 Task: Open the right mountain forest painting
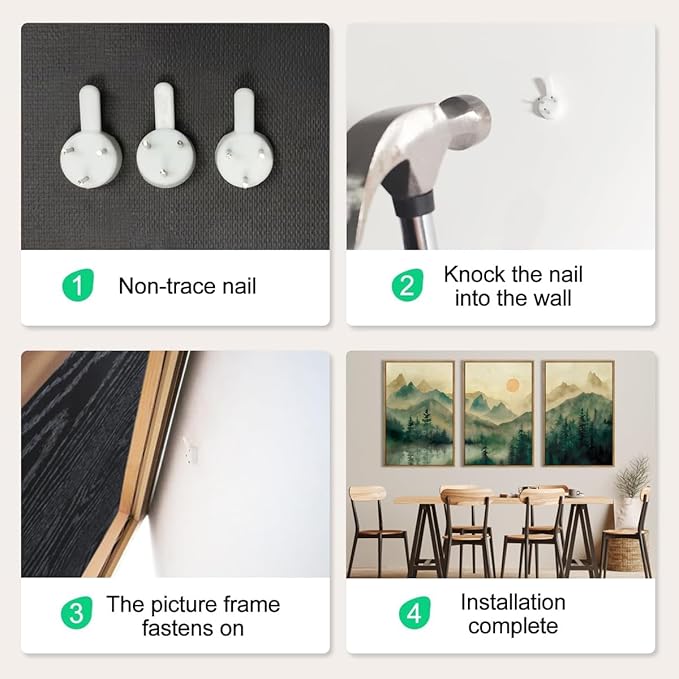coord(579,414)
